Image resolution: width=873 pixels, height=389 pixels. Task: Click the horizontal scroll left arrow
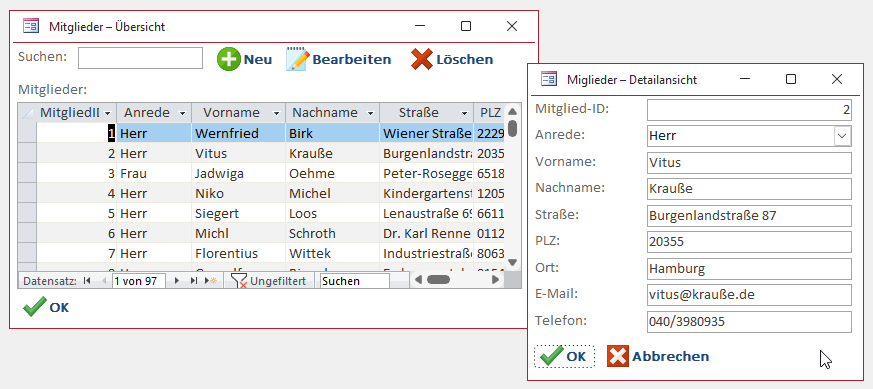click(418, 280)
